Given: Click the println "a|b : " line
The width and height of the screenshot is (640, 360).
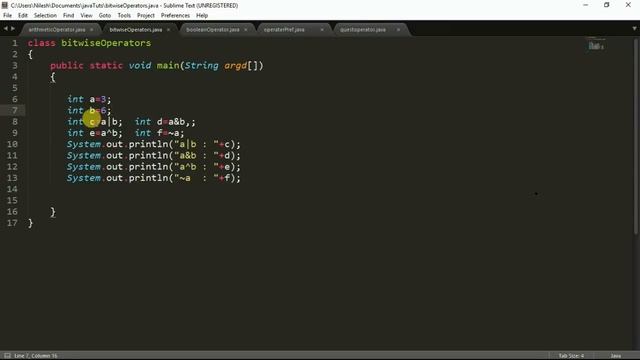Looking at the screenshot, I should click(154, 144).
